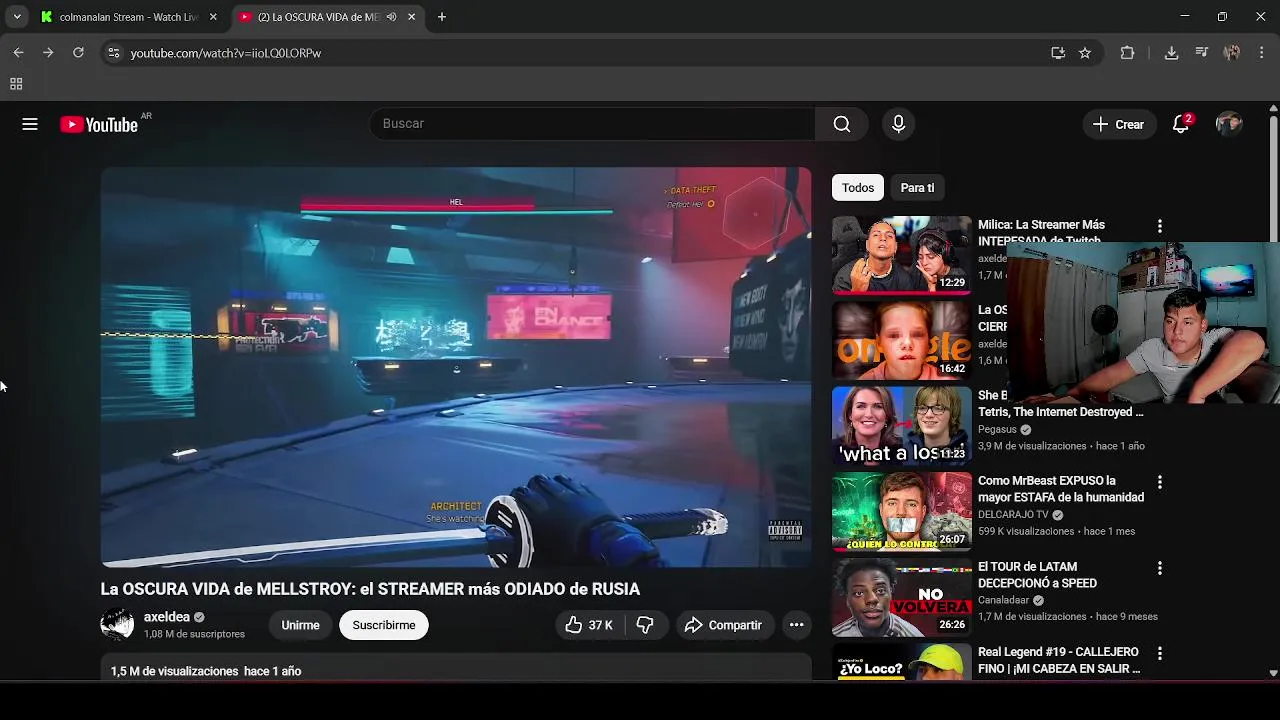Open media controls icon in toolbar
This screenshot has width=1280, height=720.
click(1202, 53)
